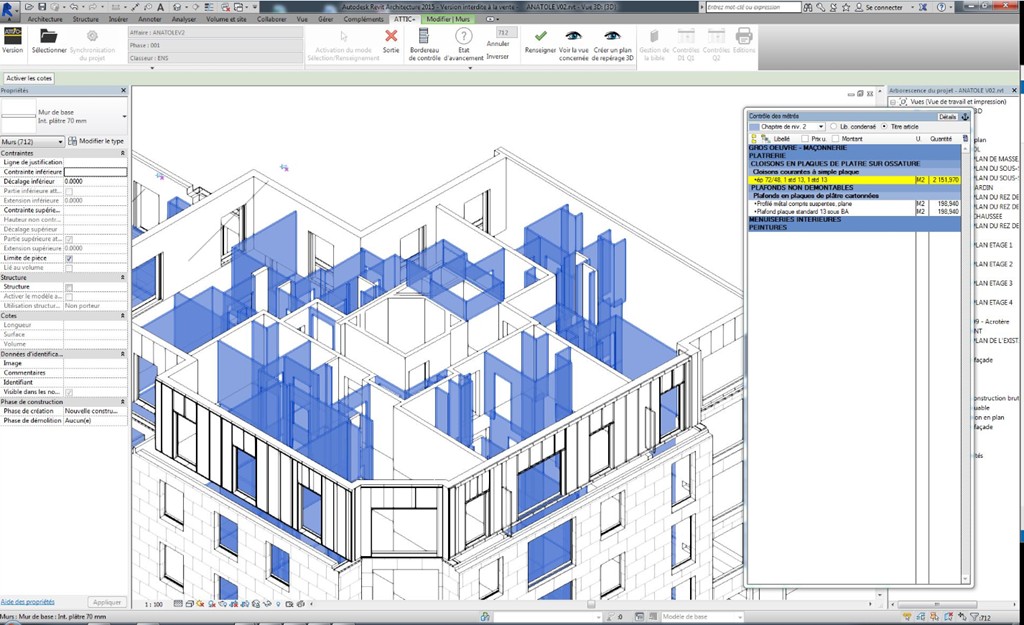Click the Contrainte inférieure input field

point(96,172)
